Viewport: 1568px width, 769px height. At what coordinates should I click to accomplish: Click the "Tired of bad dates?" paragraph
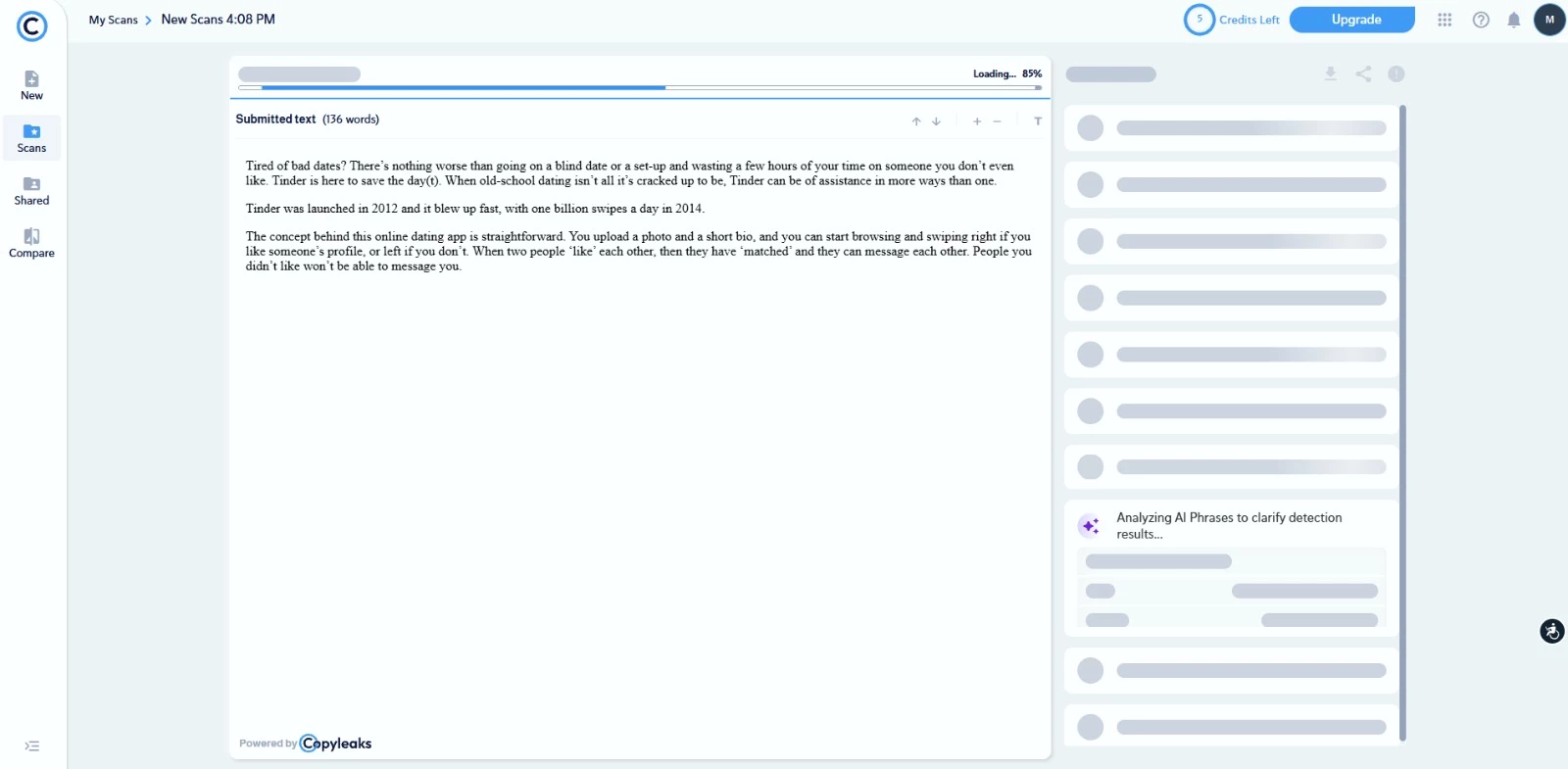[630, 173]
